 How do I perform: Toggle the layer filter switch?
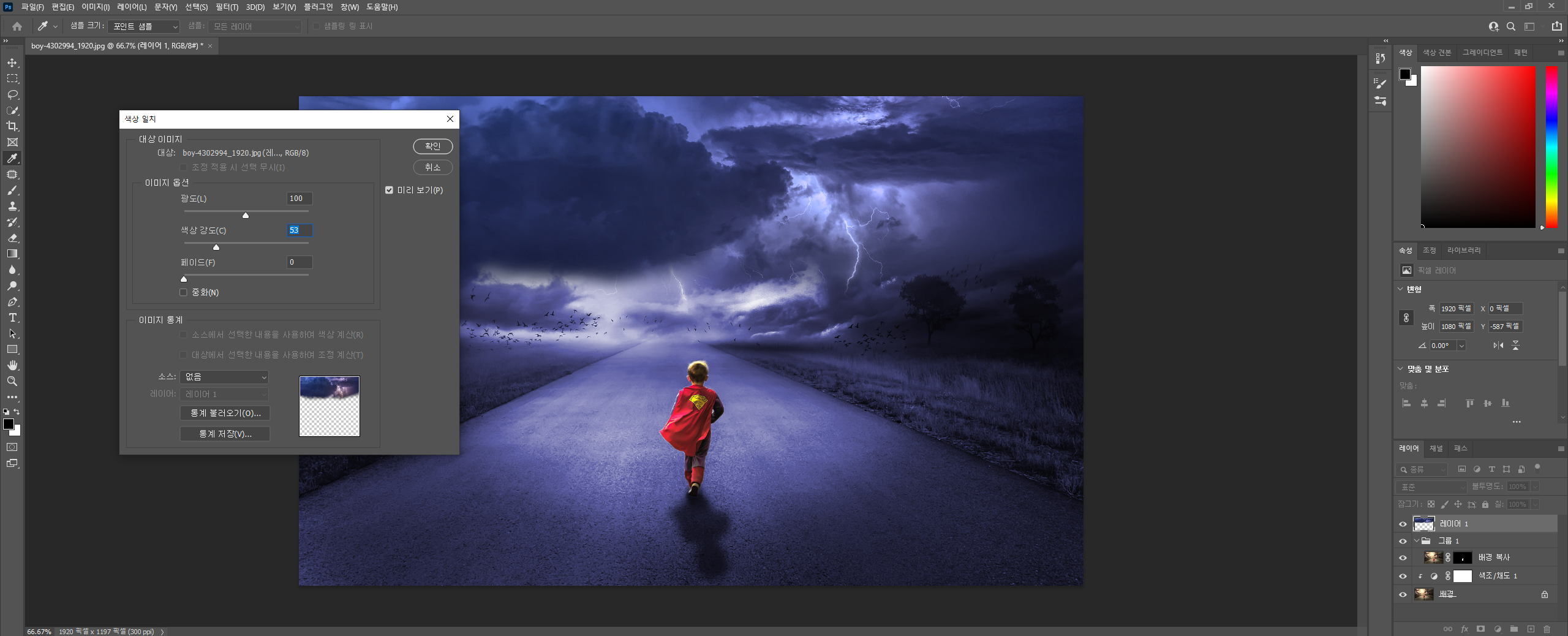pyautogui.click(x=1537, y=468)
